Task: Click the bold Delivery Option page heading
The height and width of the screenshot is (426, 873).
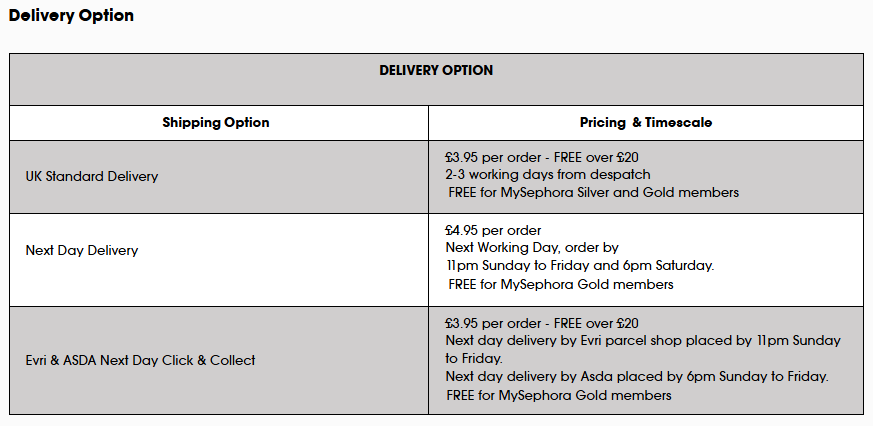Action: pos(71,16)
